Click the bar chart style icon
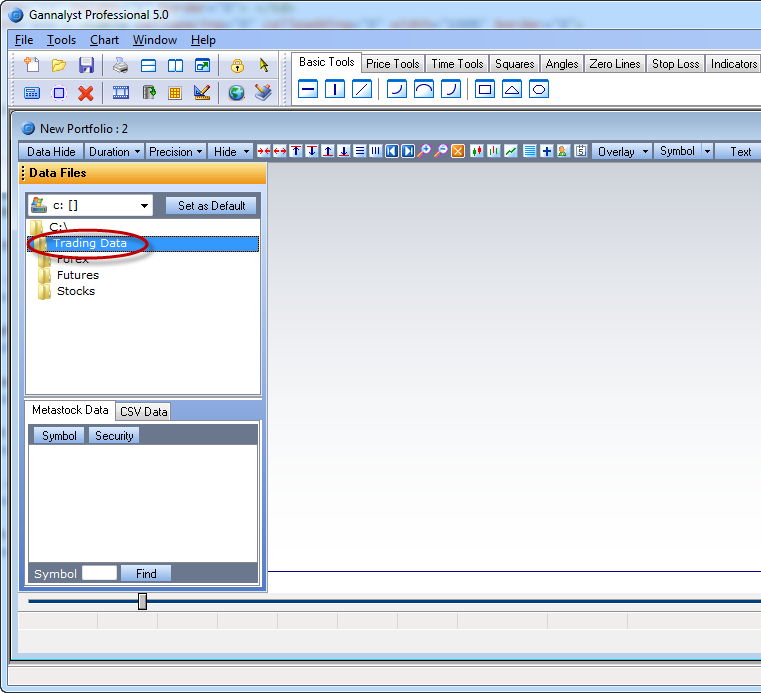Image resolution: width=761 pixels, height=693 pixels. point(494,151)
